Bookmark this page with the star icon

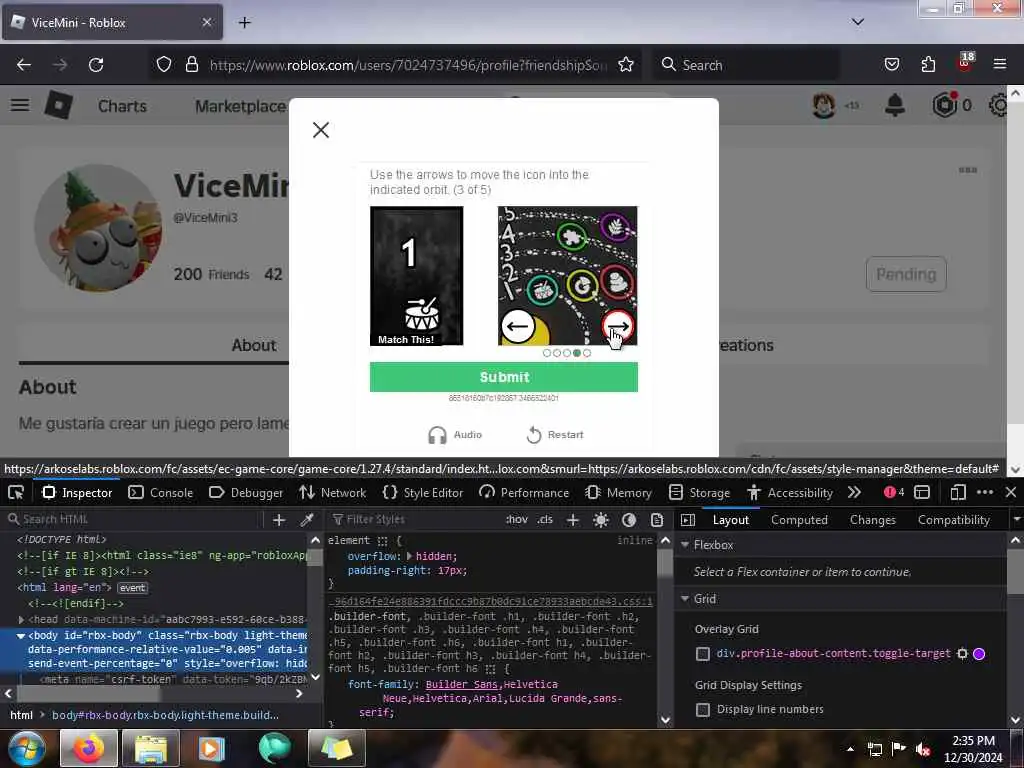(626, 65)
